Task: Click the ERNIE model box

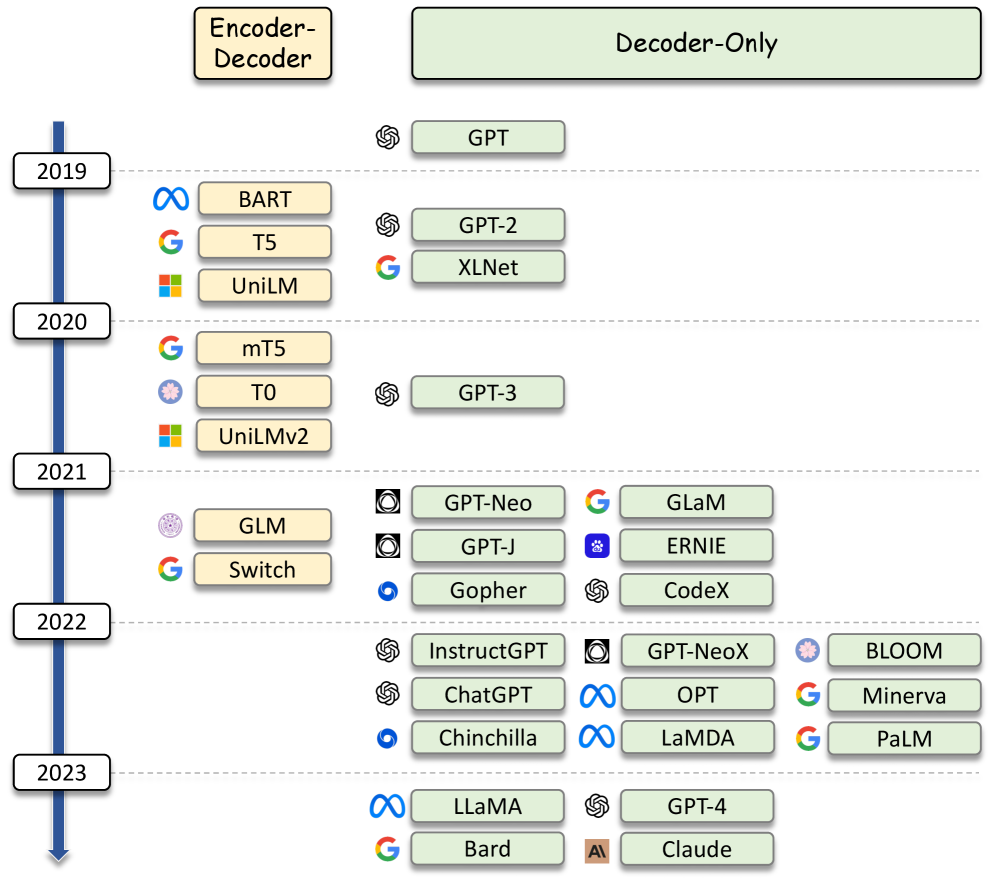Action: 696,546
